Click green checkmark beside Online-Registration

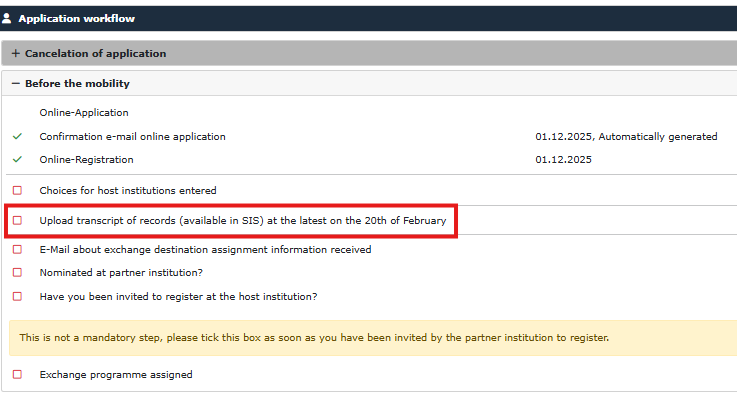point(17,160)
